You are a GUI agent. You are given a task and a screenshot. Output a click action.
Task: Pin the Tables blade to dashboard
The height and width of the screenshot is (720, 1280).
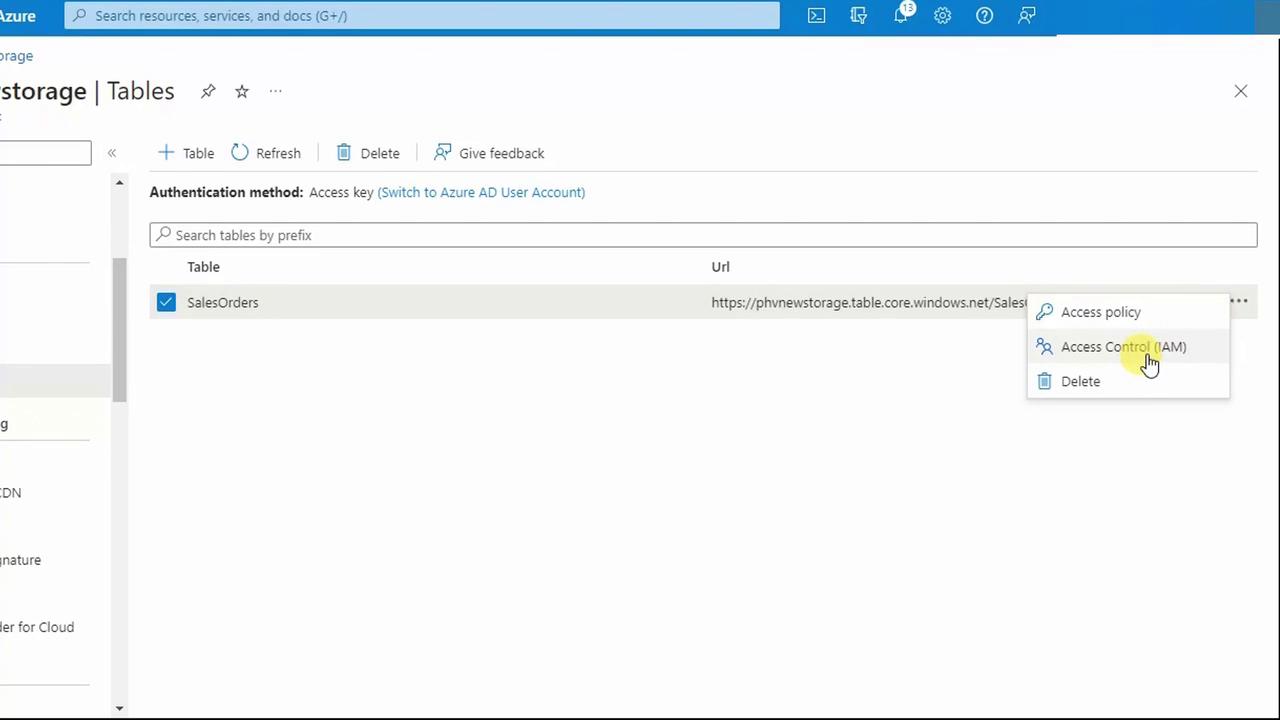point(208,91)
